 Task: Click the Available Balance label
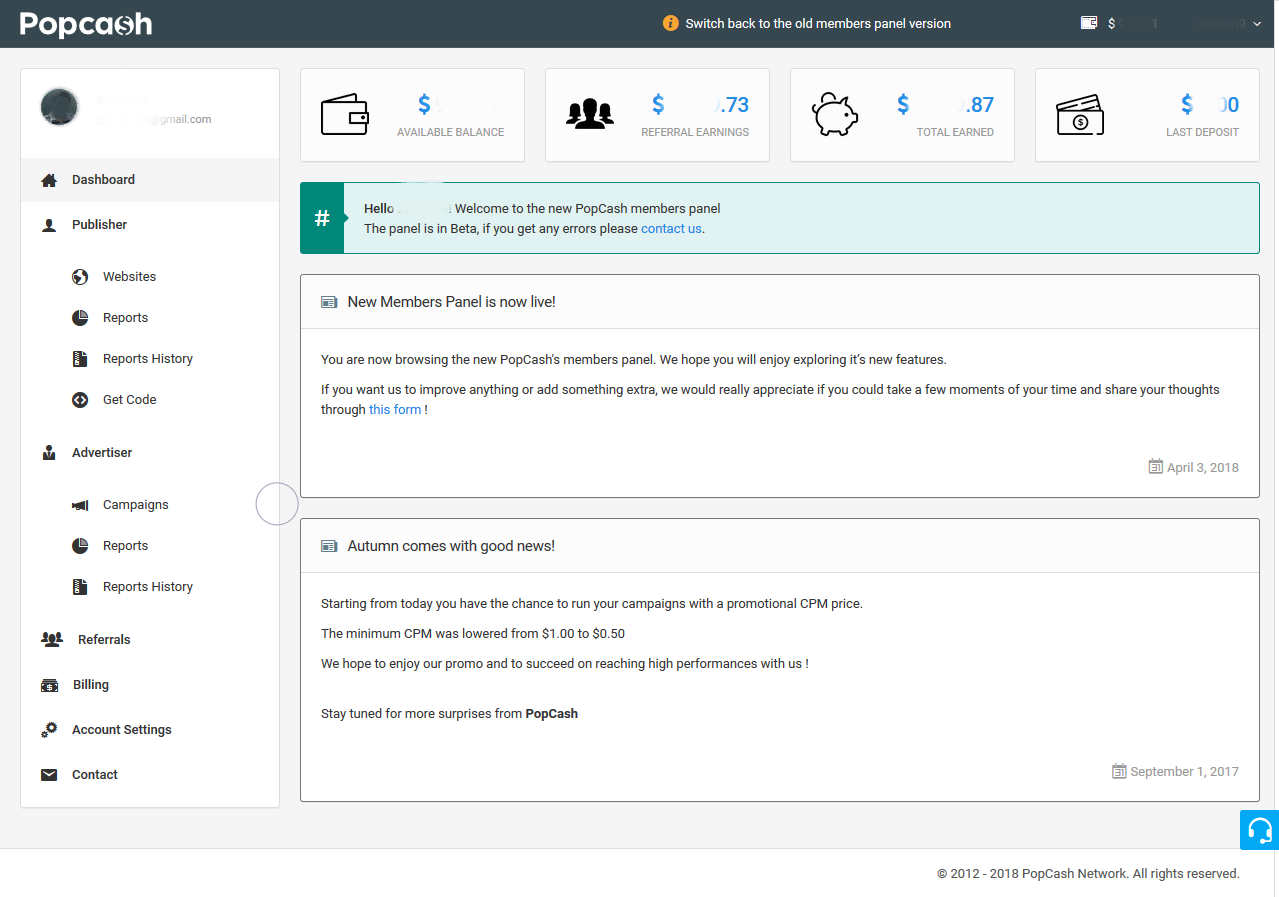click(x=450, y=132)
